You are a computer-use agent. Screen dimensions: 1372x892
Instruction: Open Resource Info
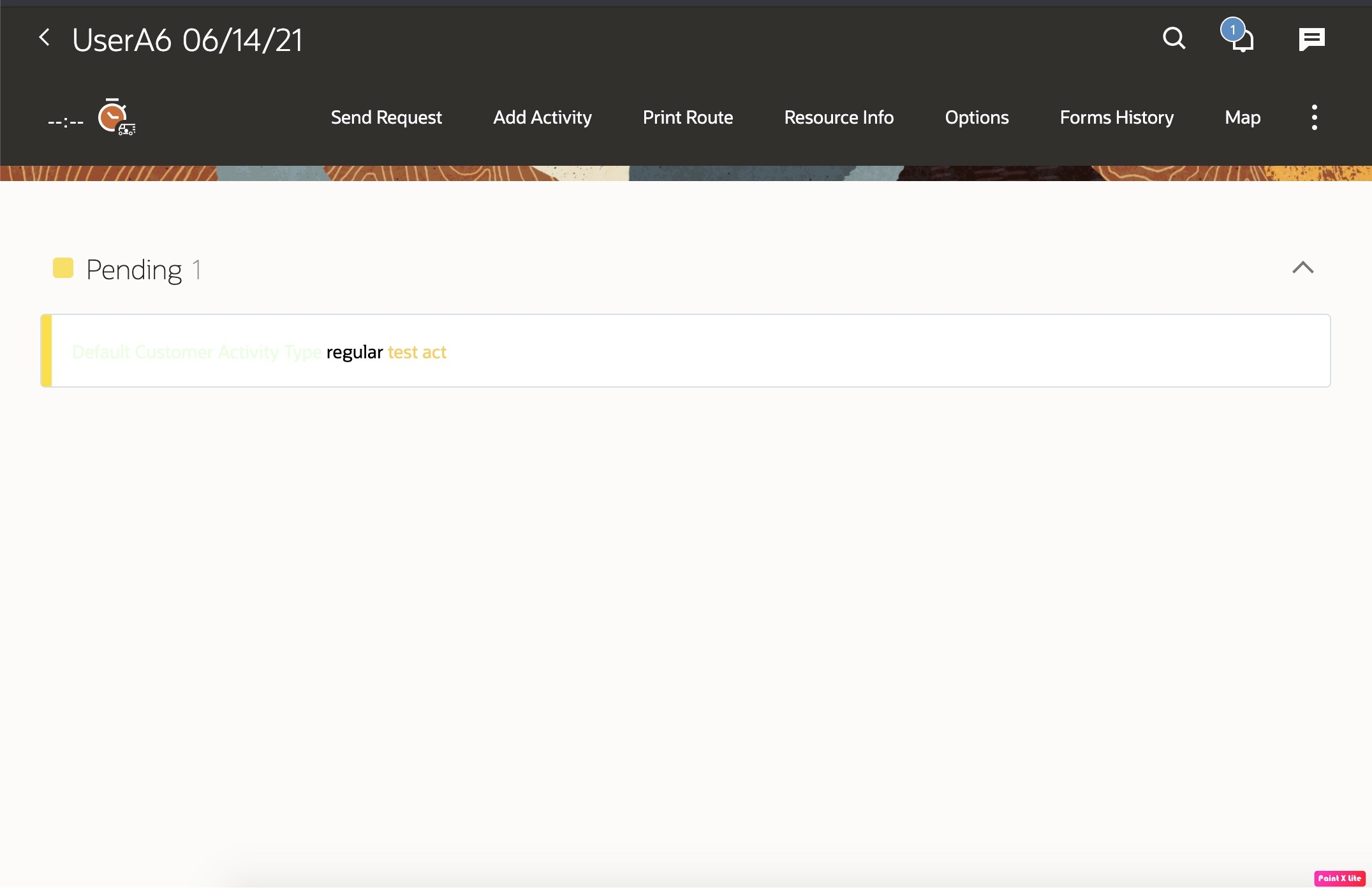tap(839, 117)
